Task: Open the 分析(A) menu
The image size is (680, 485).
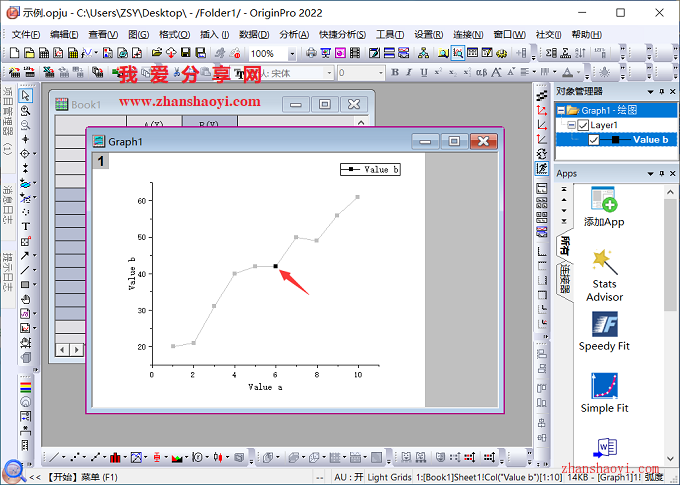Action: pyautogui.click(x=294, y=35)
